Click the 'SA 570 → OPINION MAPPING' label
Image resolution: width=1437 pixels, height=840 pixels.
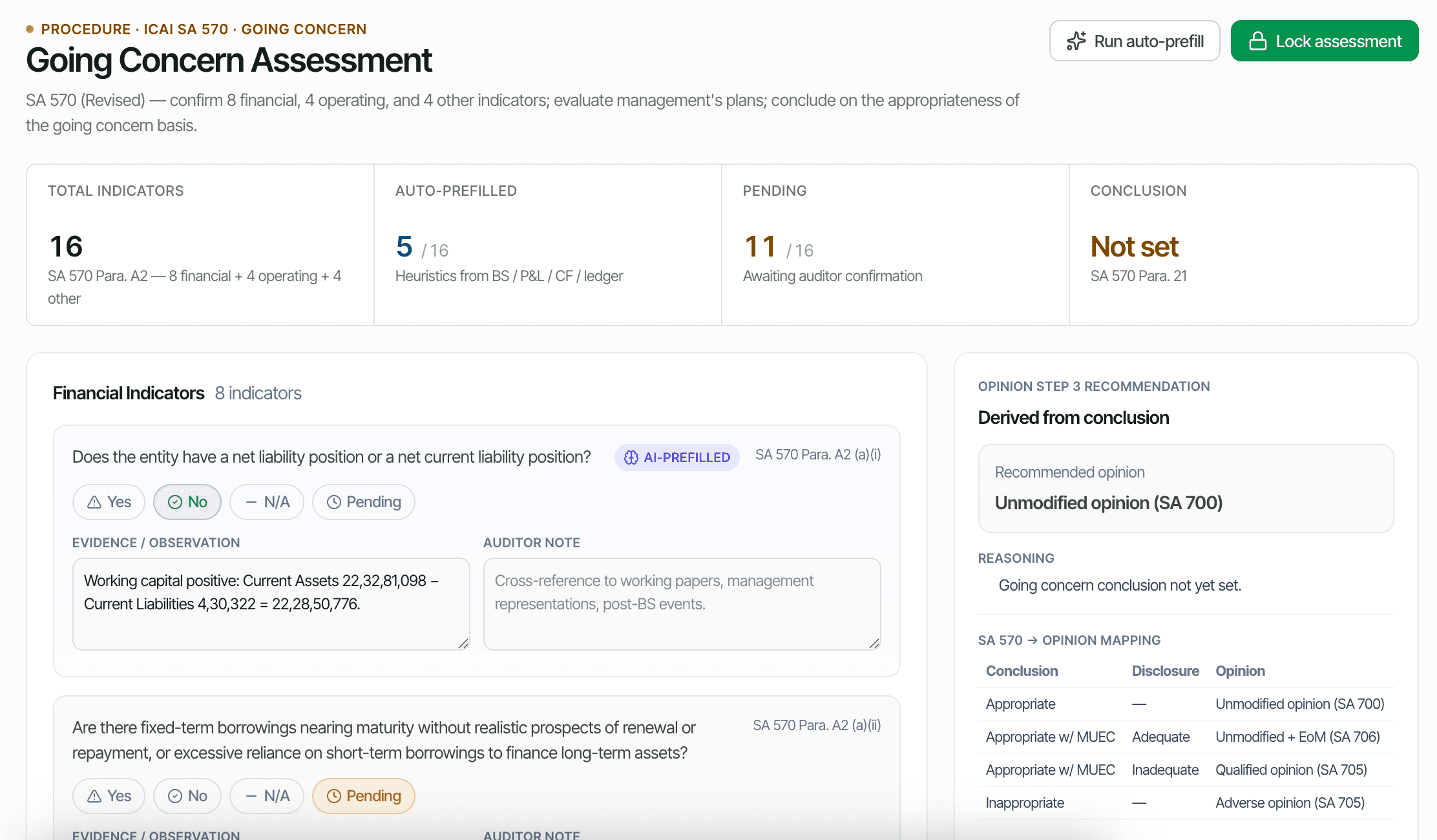pyautogui.click(x=1069, y=640)
